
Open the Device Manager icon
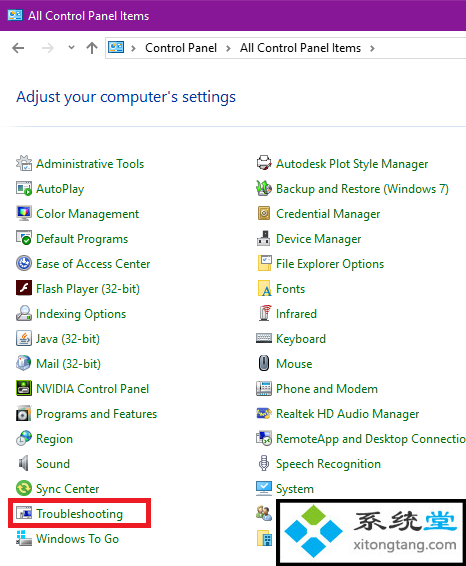(x=264, y=239)
